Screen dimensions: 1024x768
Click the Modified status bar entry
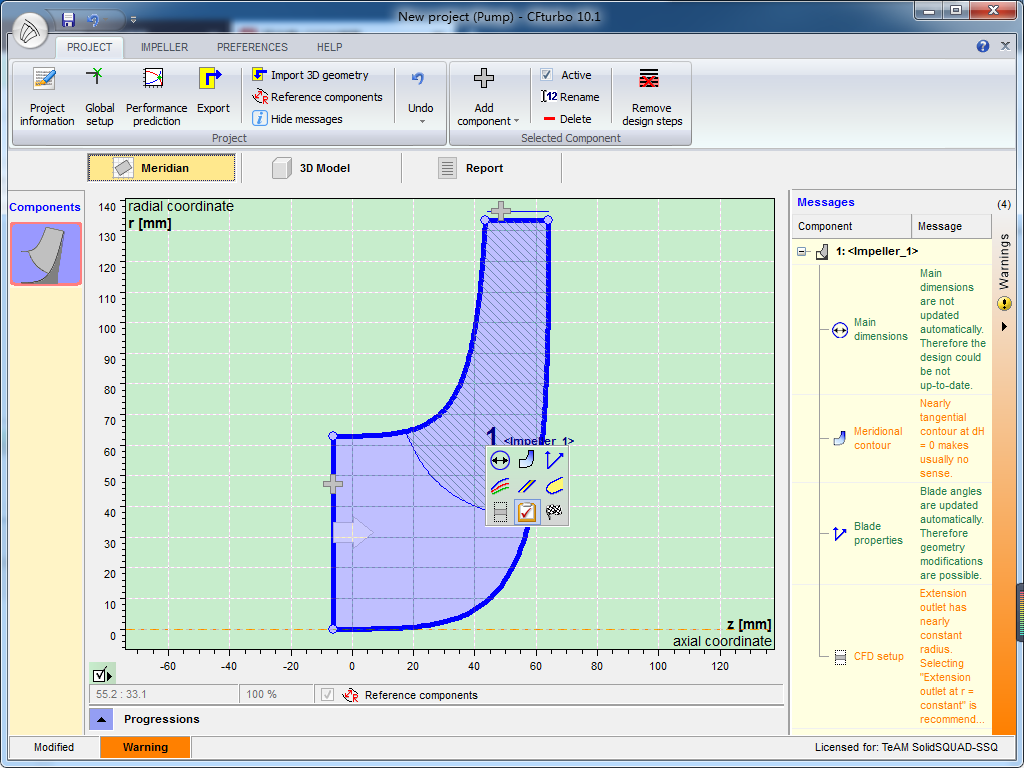point(54,747)
